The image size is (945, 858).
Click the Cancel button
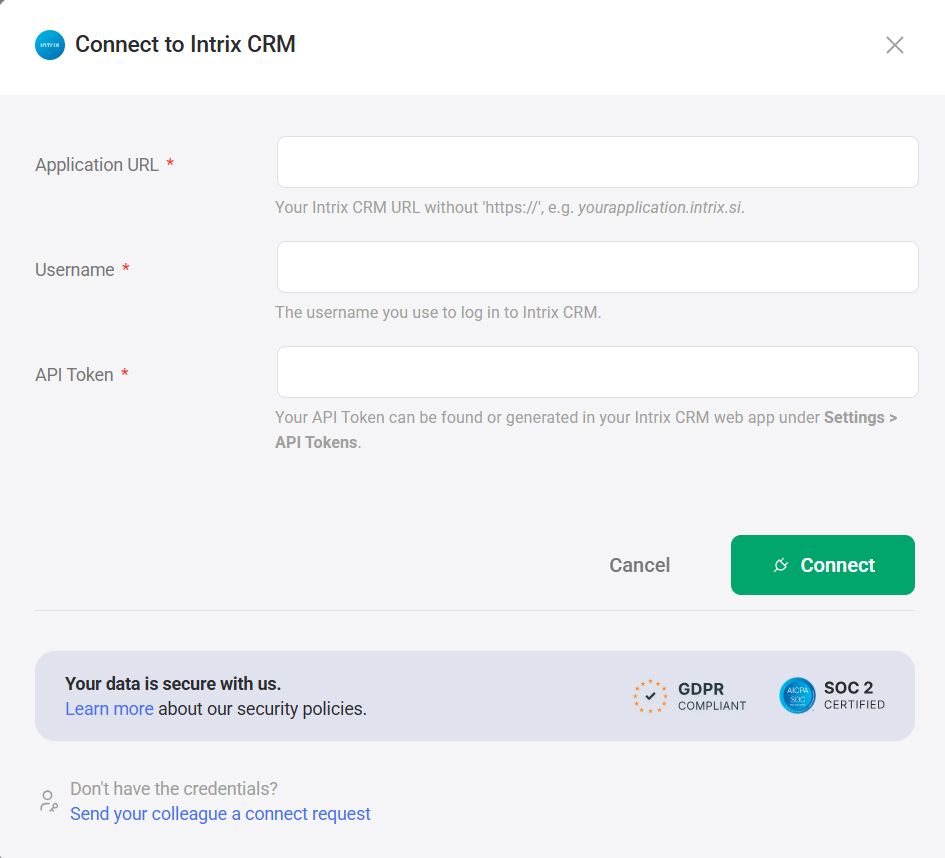pos(639,565)
